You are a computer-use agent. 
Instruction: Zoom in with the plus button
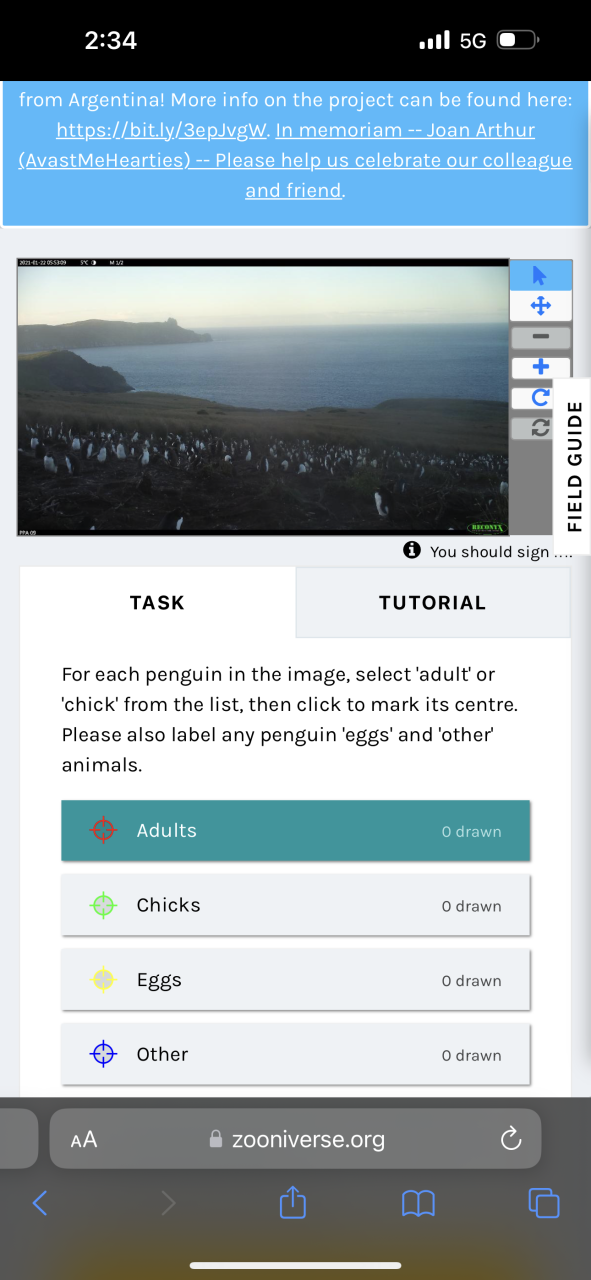(540, 368)
